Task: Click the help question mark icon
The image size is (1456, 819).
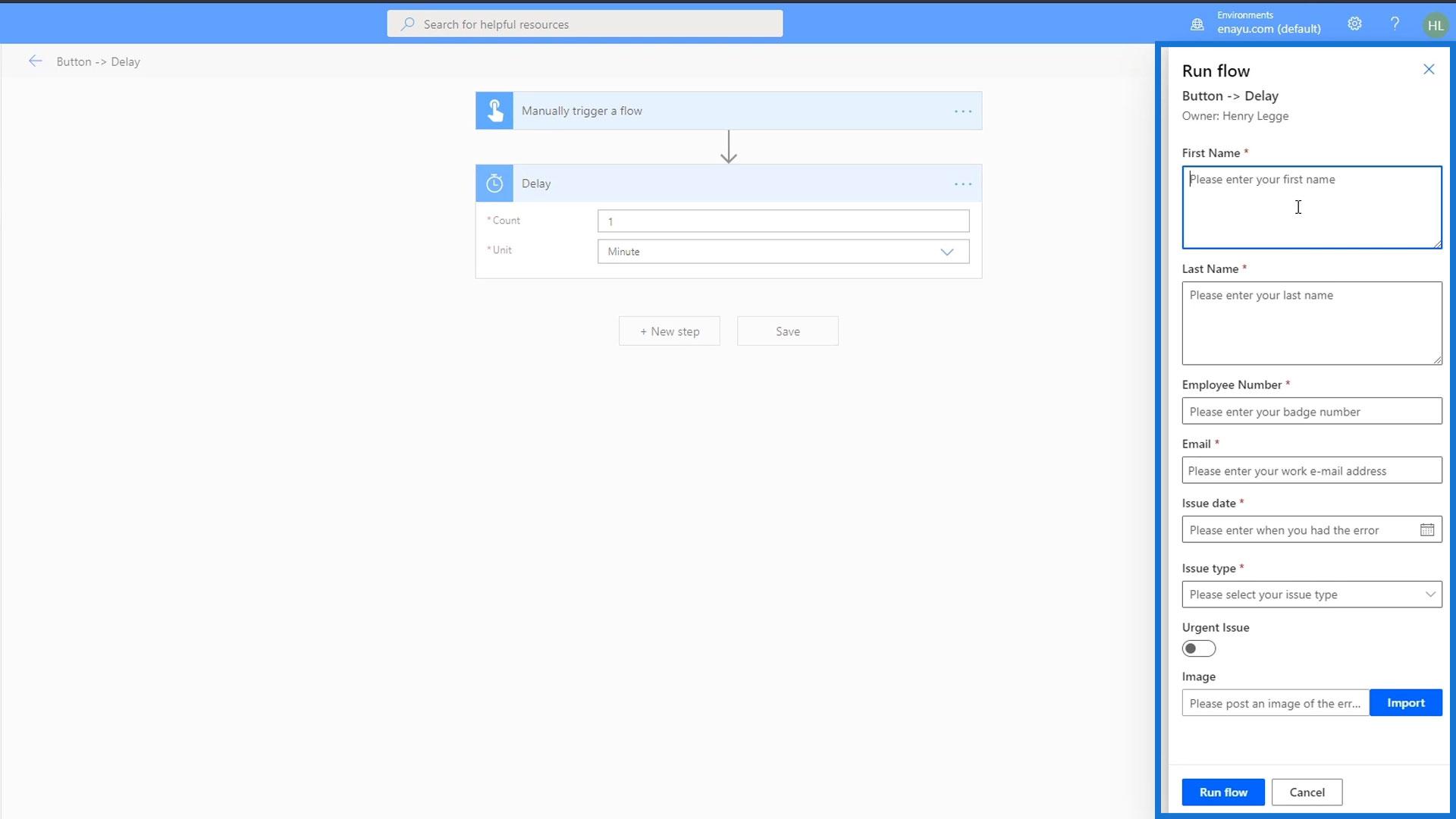Action: pyautogui.click(x=1395, y=24)
